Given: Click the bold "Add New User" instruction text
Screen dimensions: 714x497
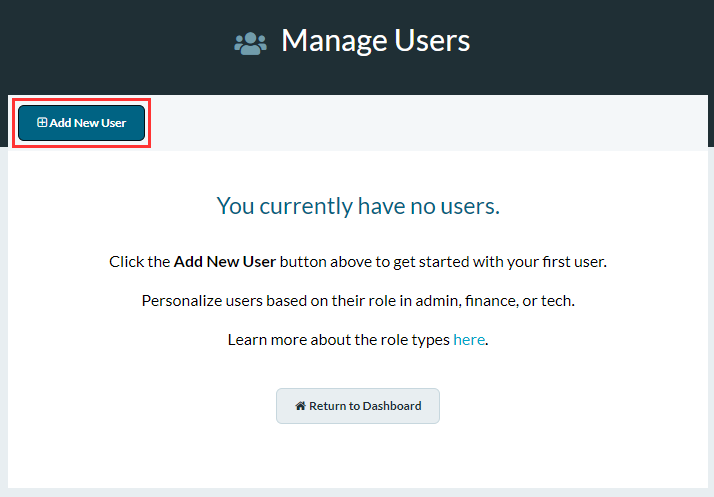Looking at the screenshot, I should pyautogui.click(x=225, y=262).
